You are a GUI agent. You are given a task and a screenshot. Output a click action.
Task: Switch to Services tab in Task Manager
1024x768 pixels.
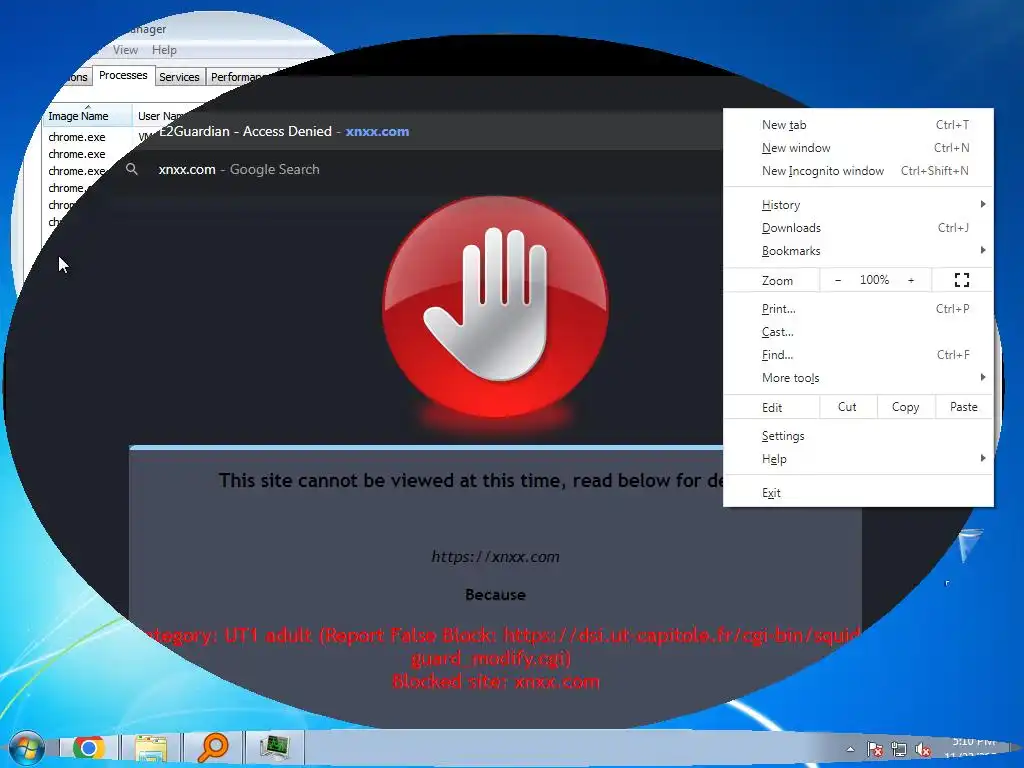pos(179,77)
